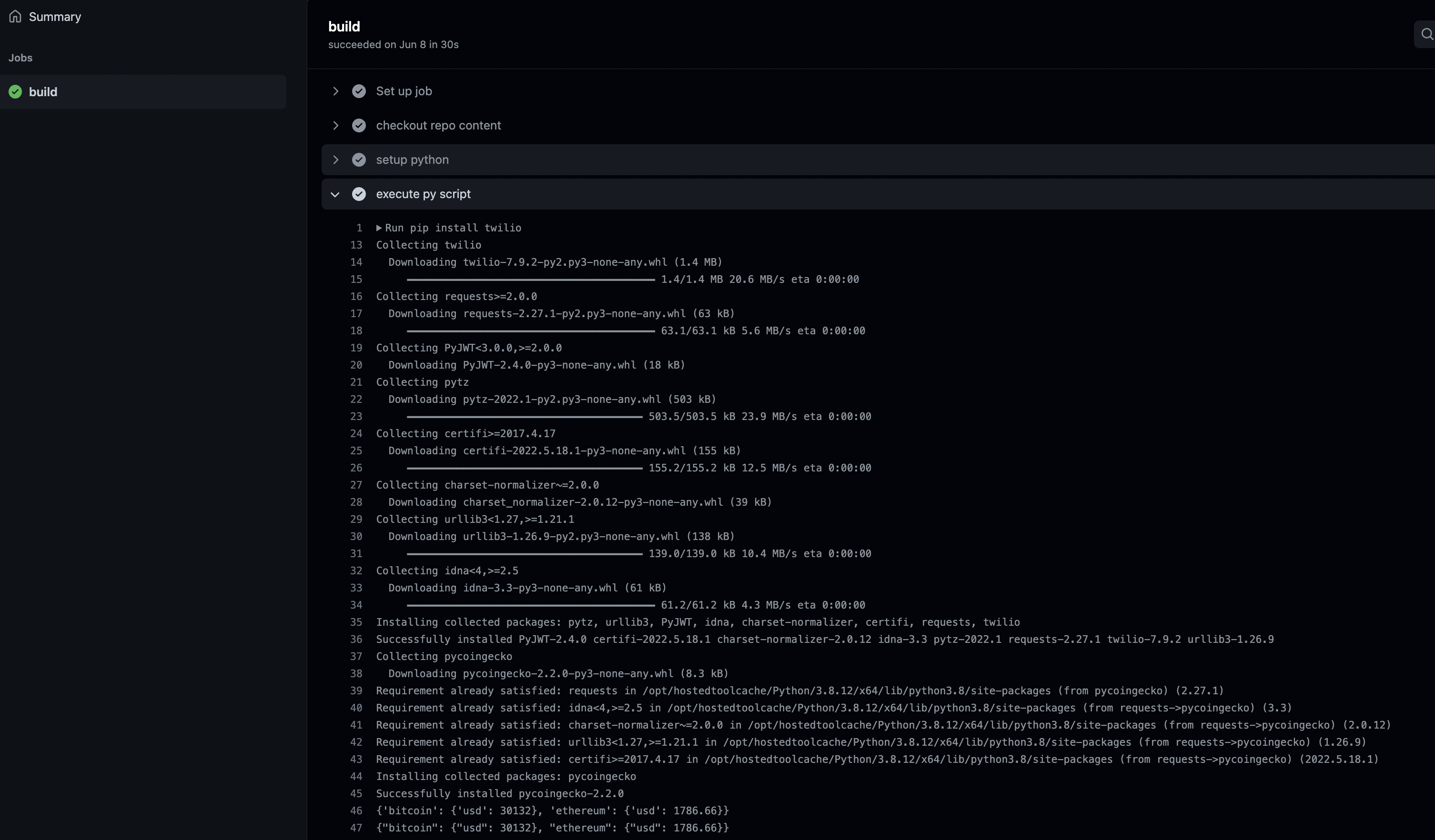Click log line number 27
Viewport: 1435px width, 840px height.
click(x=356, y=485)
